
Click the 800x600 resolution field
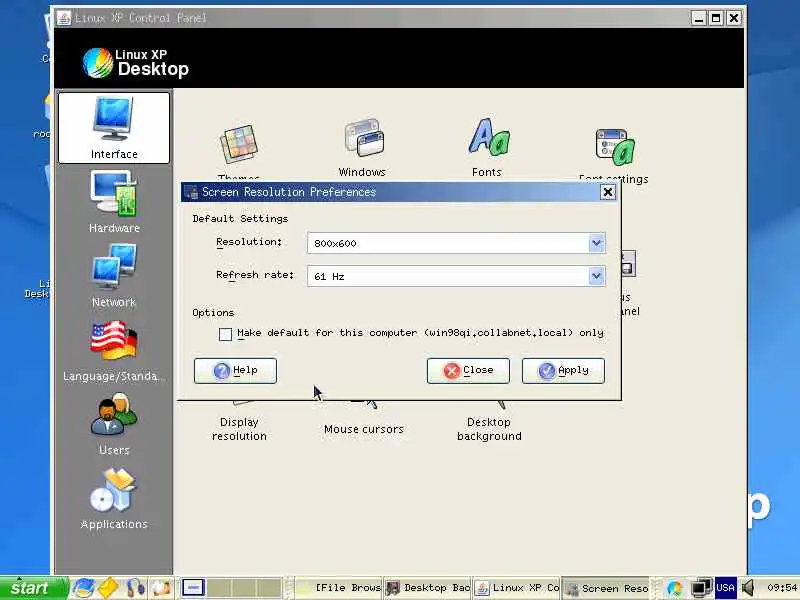(456, 243)
